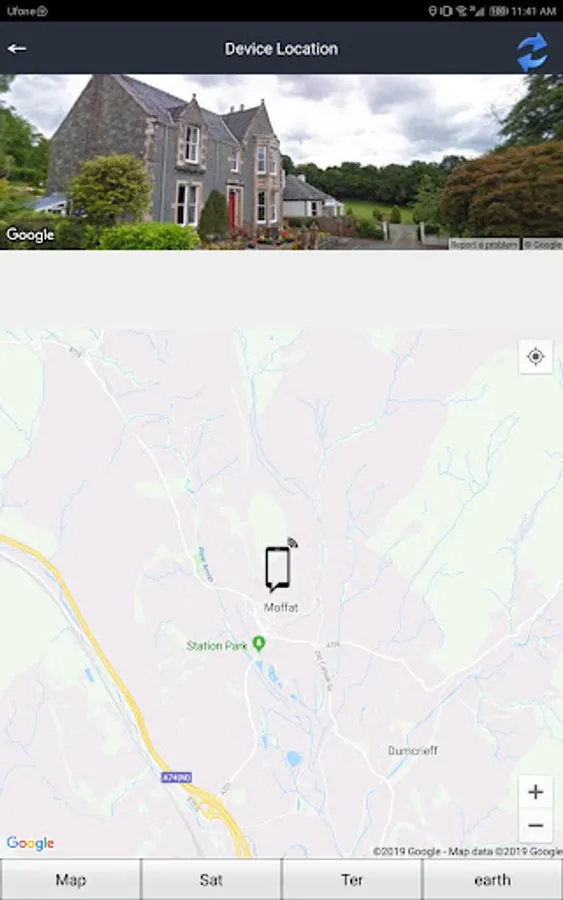Select the Ter terrain view tab
Image resolution: width=563 pixels, height=900 pixels.
(x=352, y=879)
